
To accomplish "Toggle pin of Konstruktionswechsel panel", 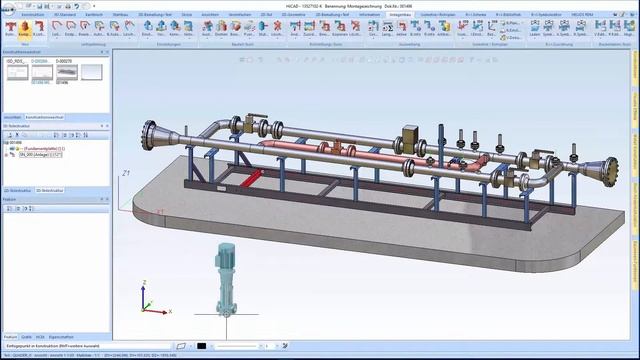I will coord(102,52).
